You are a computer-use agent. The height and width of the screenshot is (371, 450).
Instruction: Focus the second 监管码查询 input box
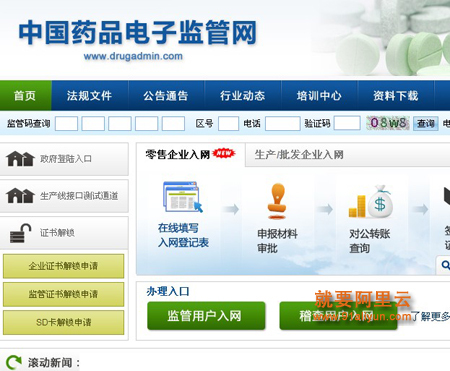[93, 123]
